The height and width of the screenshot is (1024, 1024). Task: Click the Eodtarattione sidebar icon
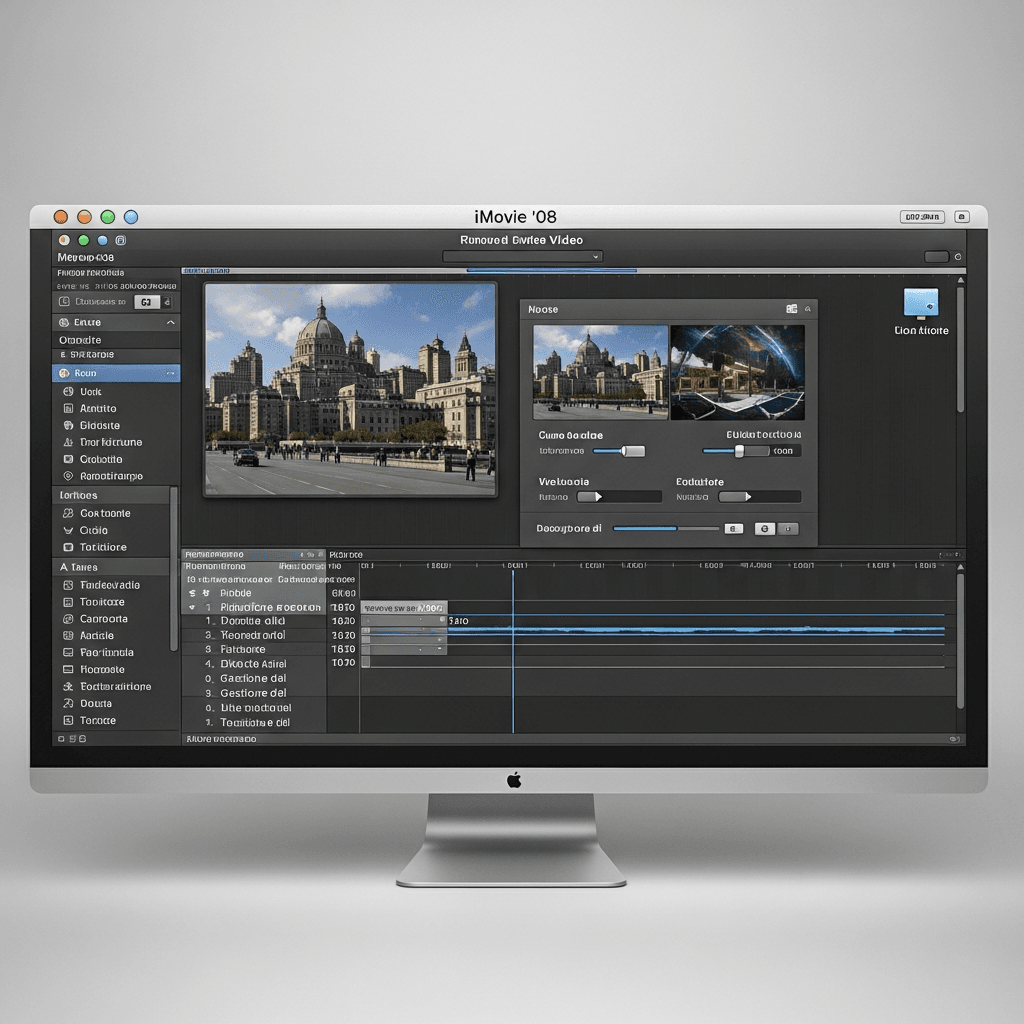[68, 687]
